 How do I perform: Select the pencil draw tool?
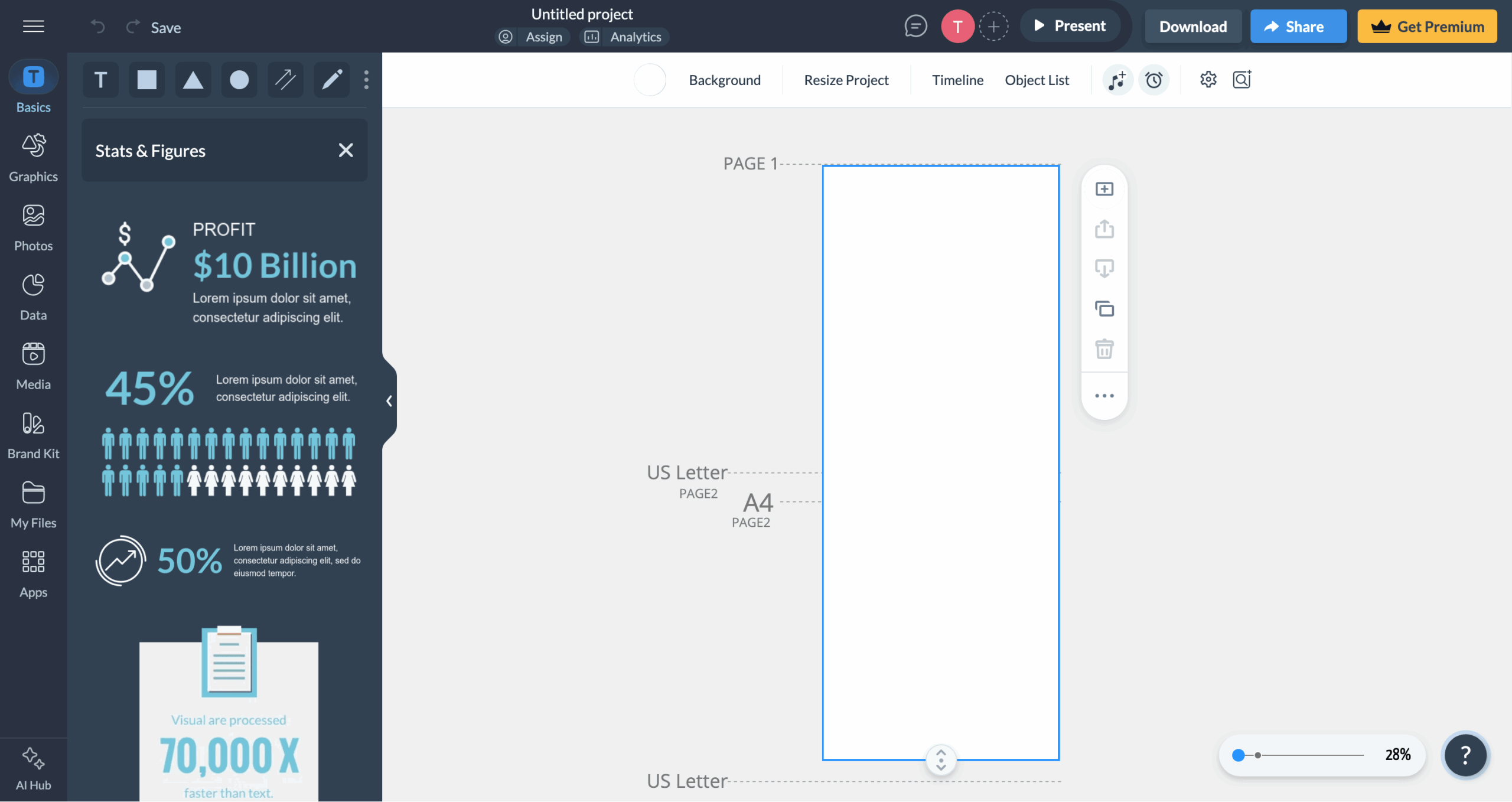pos(331,80)
